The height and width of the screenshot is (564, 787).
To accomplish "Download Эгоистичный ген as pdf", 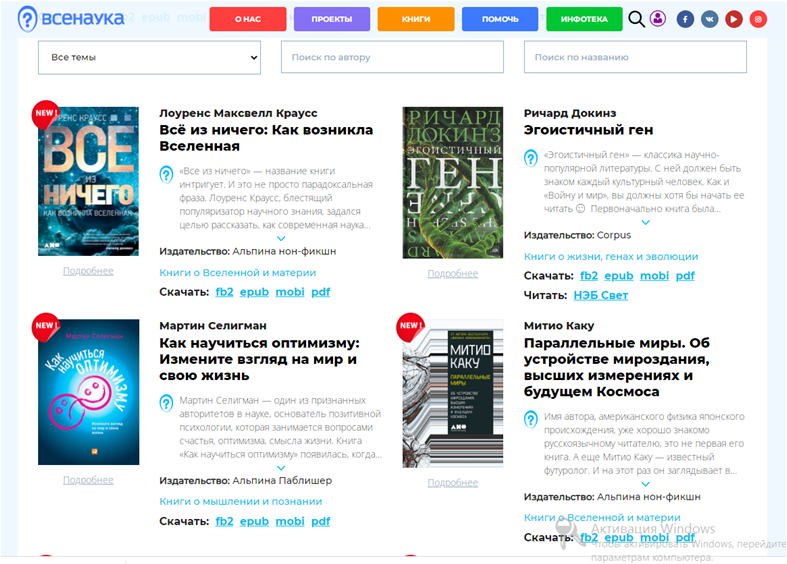I will click(x=685, y=276).
